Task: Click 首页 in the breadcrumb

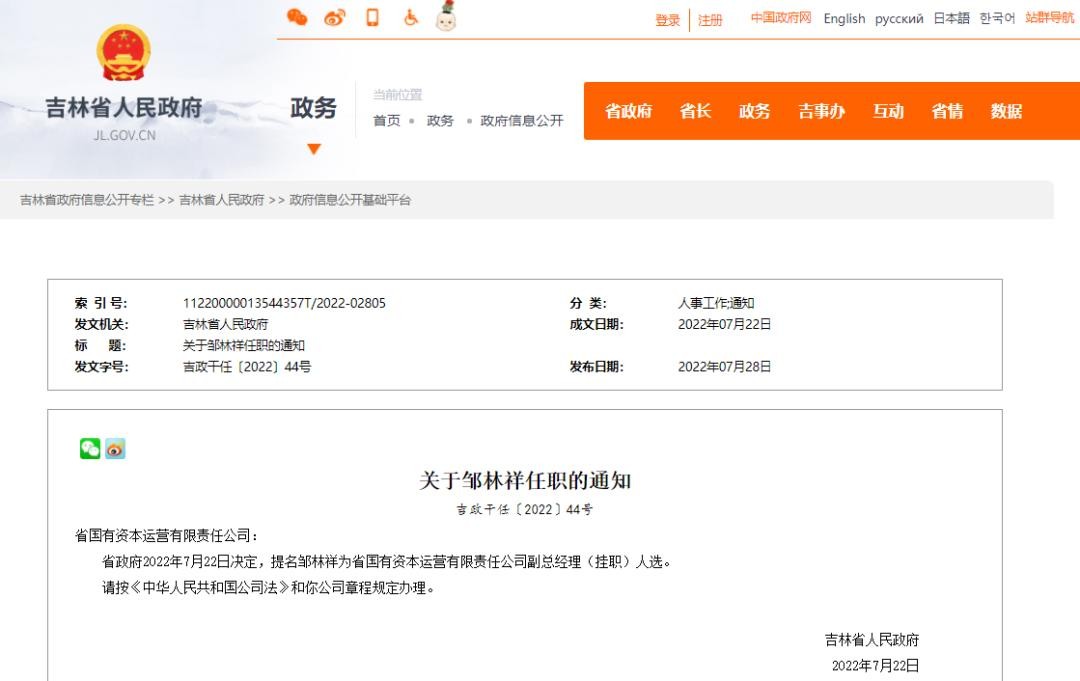Action: coord(386,120)
